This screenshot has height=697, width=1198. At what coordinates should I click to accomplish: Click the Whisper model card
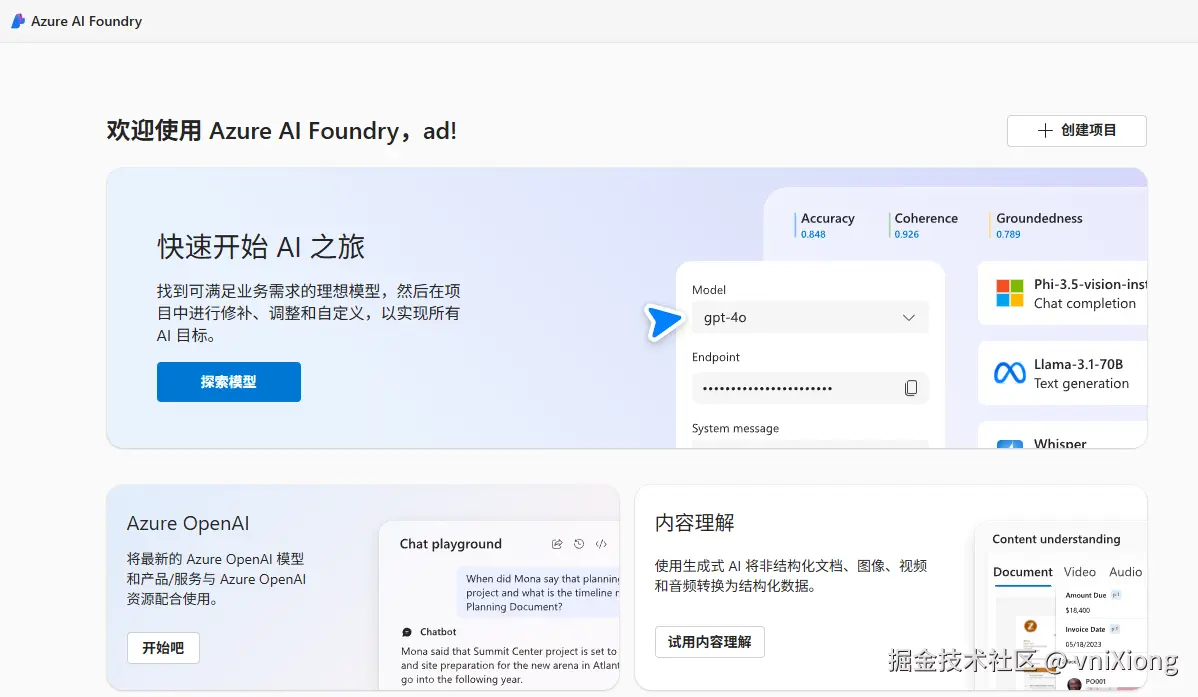tap(1063, 435)
